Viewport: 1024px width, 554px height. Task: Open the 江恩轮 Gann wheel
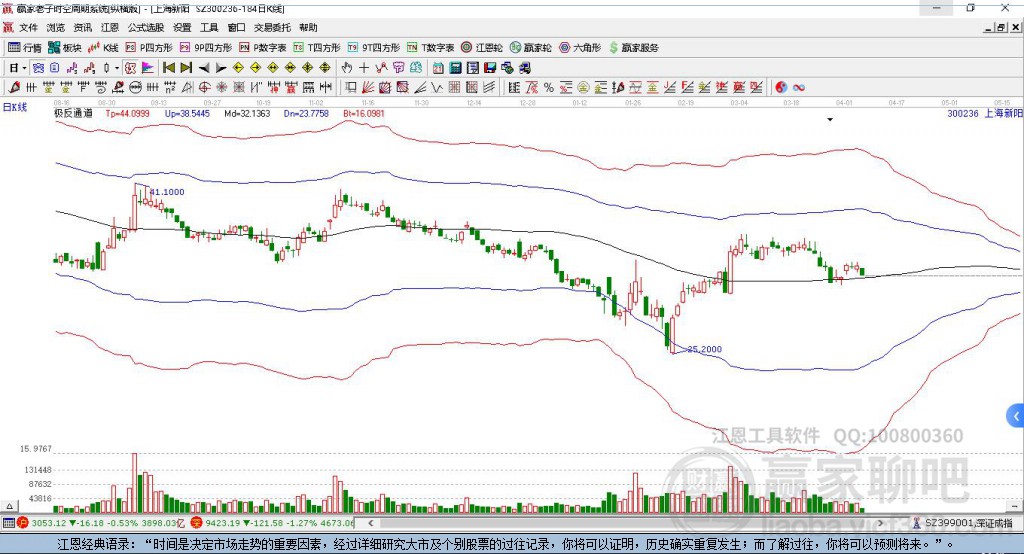[482, 48]
